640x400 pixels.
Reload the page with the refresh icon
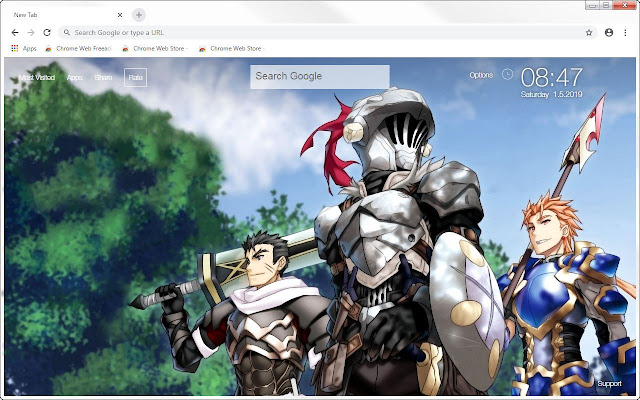(x=47, y=32)
